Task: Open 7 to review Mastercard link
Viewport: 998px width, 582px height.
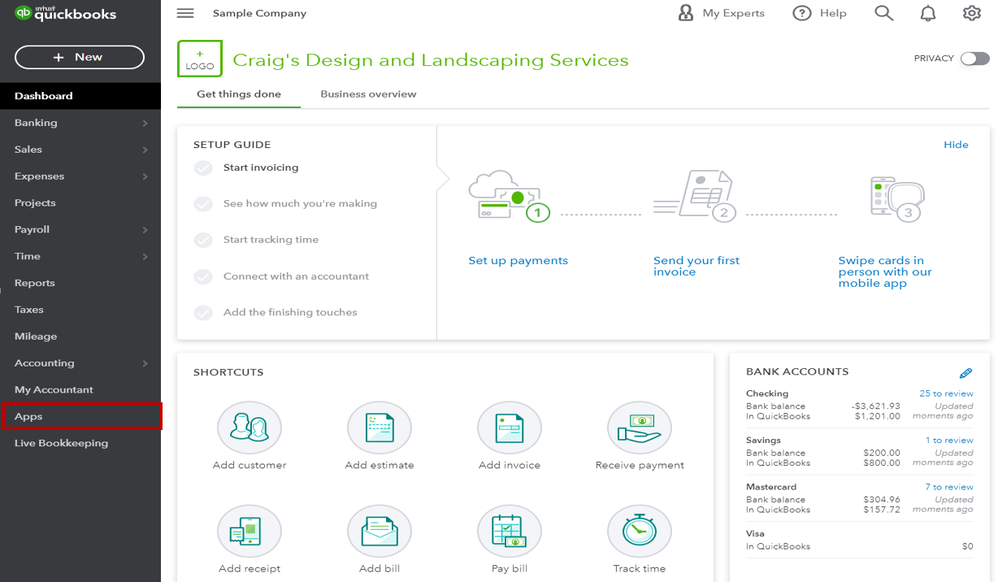Action: point(949,487)
